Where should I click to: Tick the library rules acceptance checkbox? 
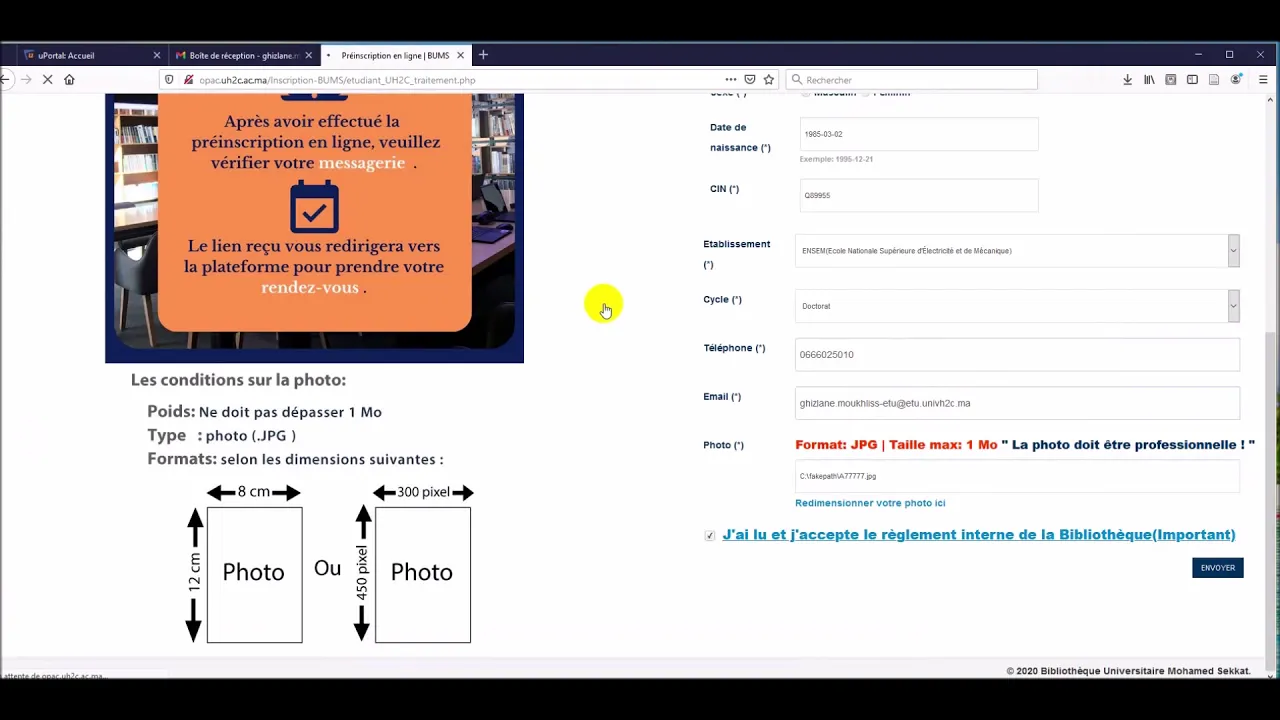pyautogui.click(x=710, y=536)
